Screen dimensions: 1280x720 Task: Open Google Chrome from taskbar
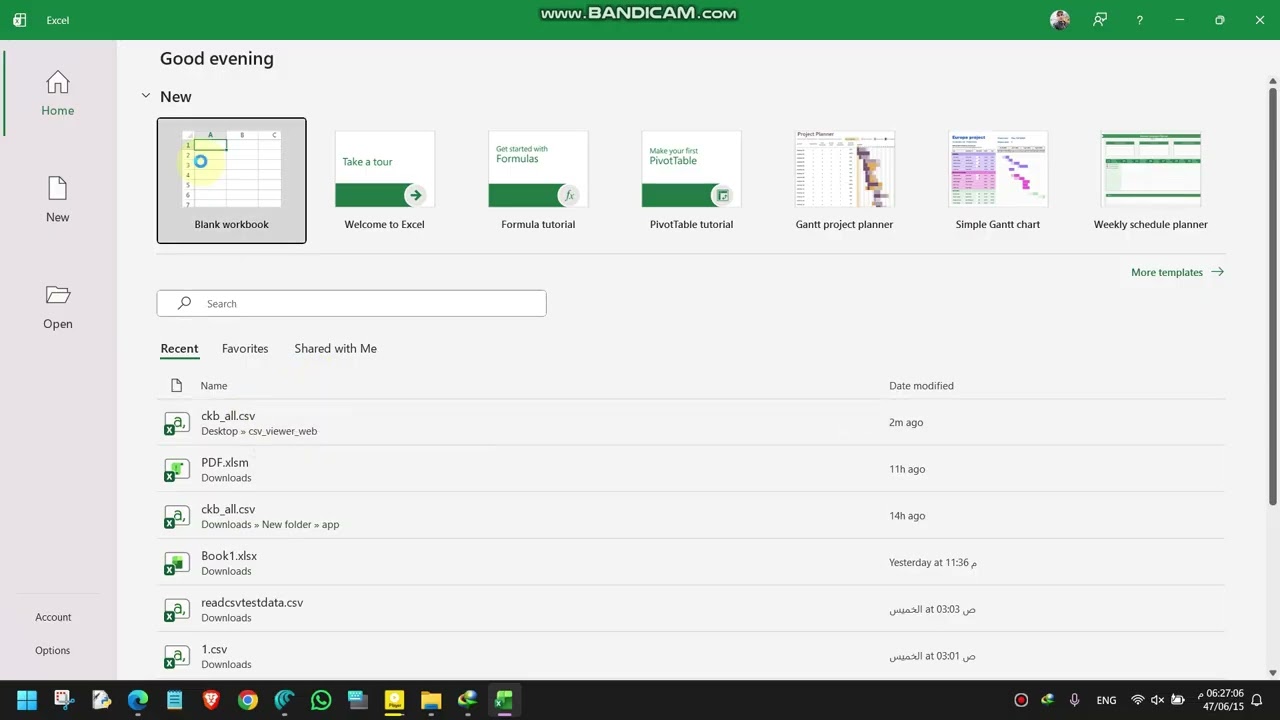click(x=248, y=700)
